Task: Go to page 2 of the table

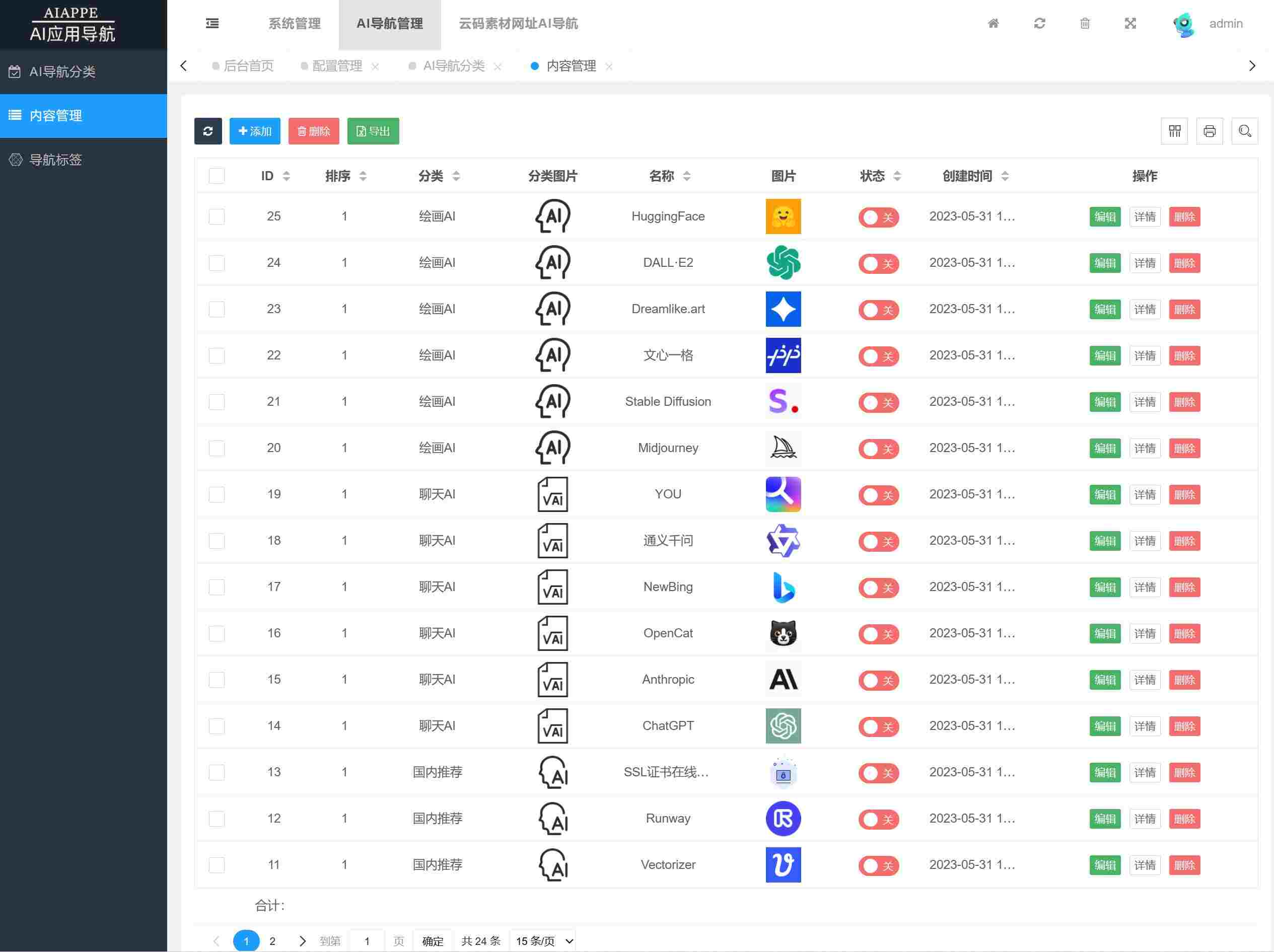Action: click(x=272, y=941)
